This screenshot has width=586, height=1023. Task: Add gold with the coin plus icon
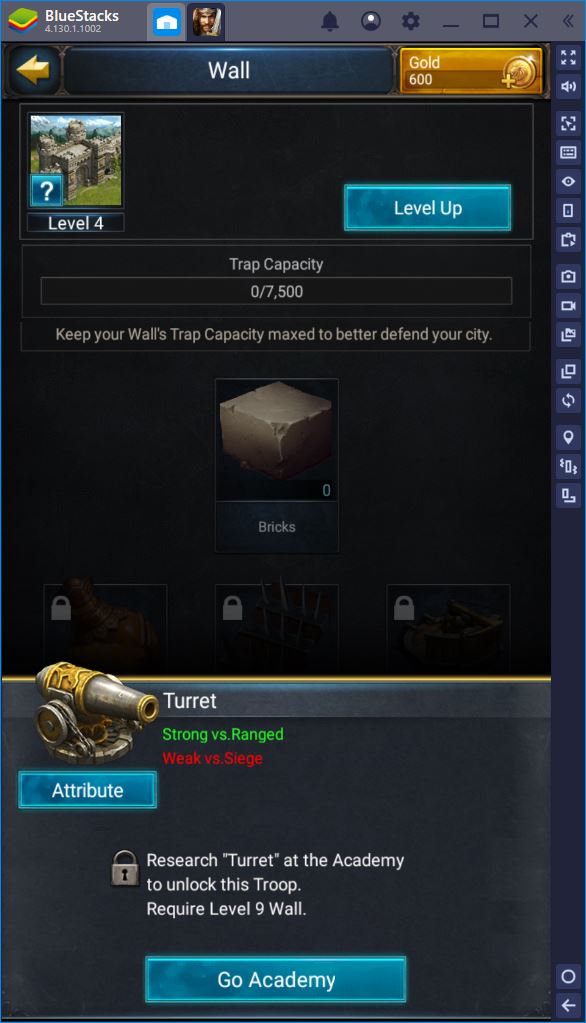coord(522,72)
